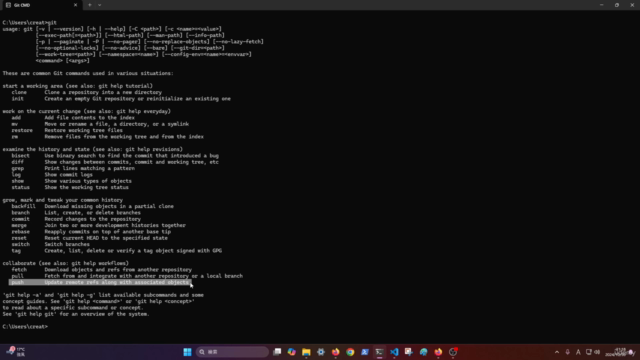Click the bottom 'C:\Users\creat>' prompt line
640x360 pixels.
[x=25, y=327]
